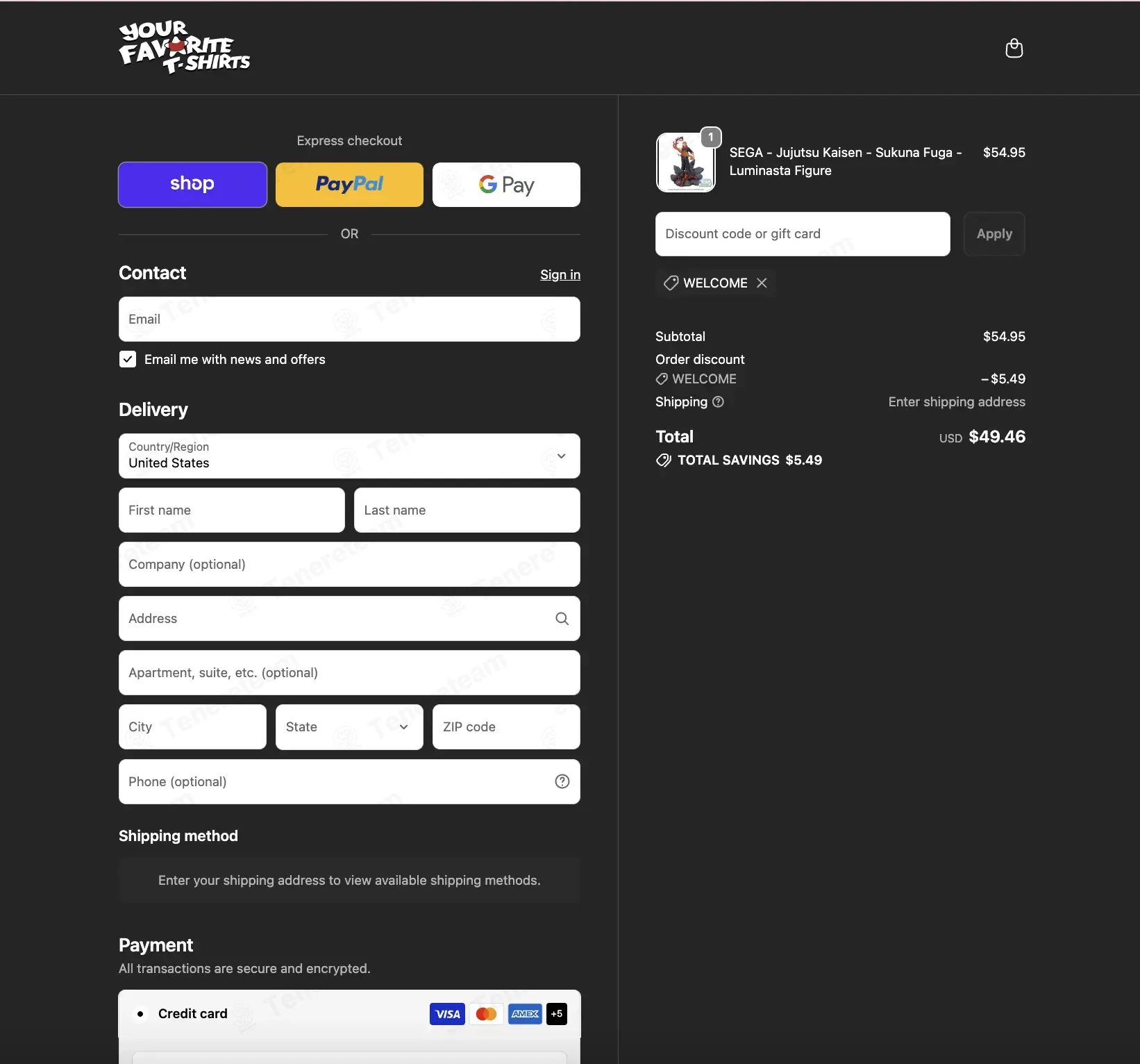Image resolution: width=1140 pixels, height=1064 pixels.
Task: Click the SEGA Jujutsu Kaisen product title
Action: [846, 161]
